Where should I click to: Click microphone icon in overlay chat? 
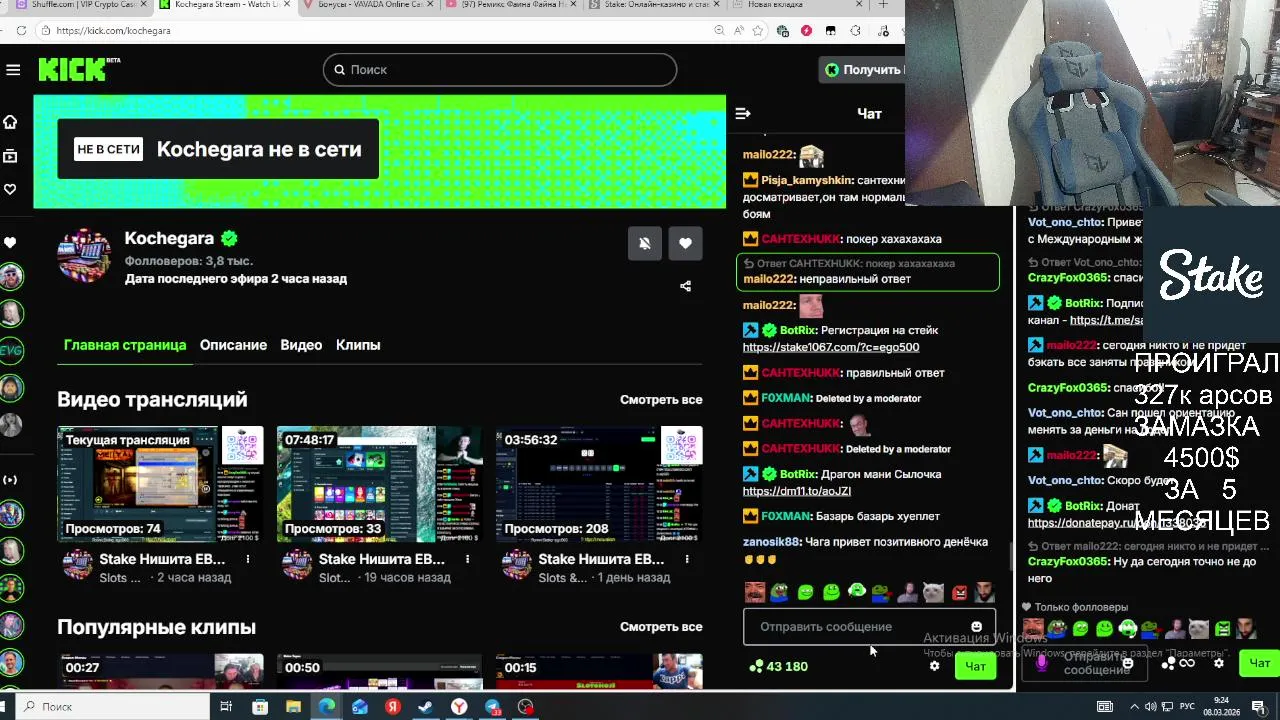click(x=1042, y=663)
